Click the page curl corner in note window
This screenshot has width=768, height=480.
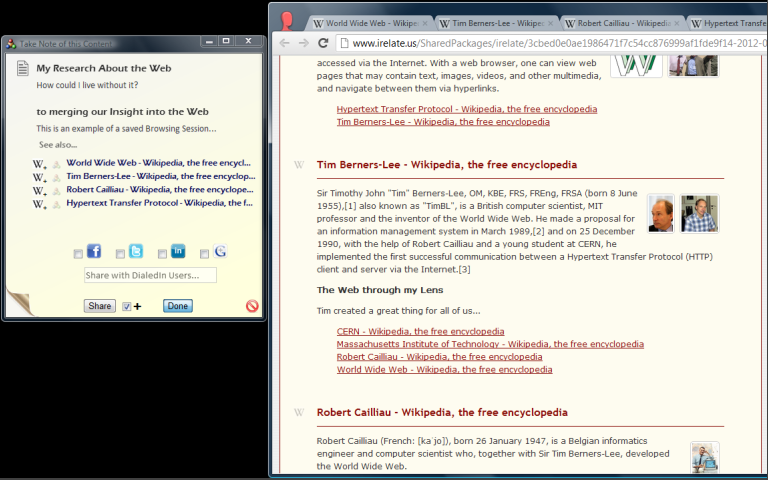pyautogui.click(x=20, y=303)
